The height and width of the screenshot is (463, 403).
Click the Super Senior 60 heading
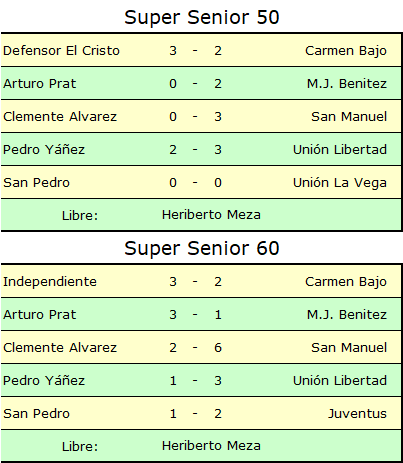coord(202,248)
